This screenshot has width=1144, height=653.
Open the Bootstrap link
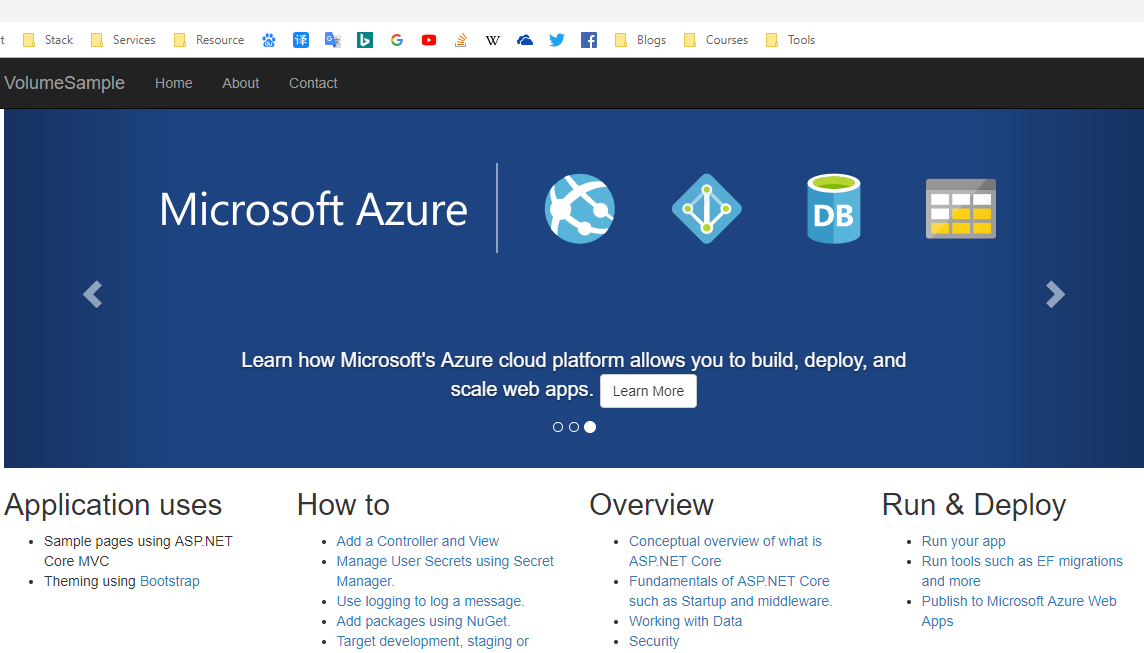tap(169, 581)
